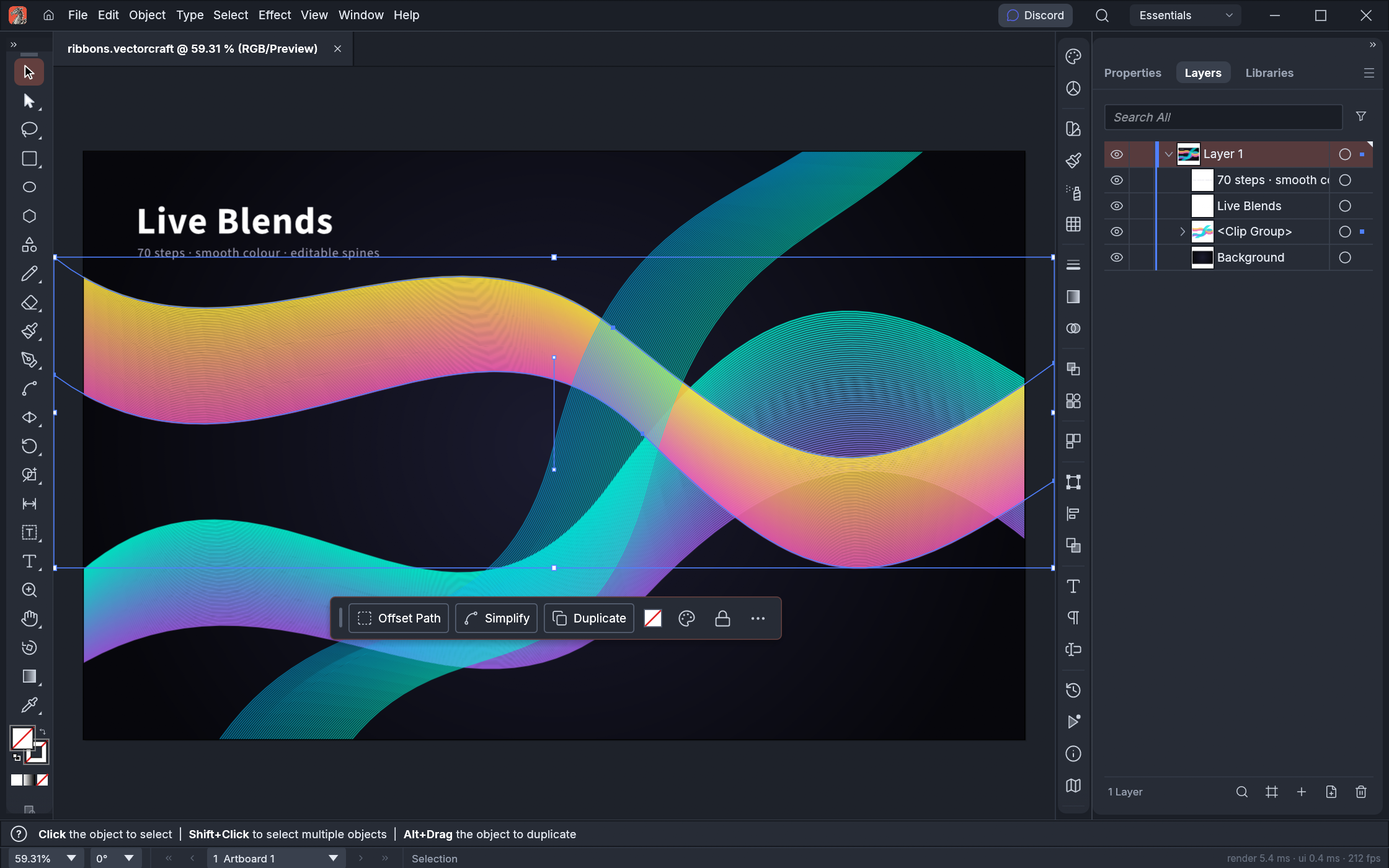
Task: Select the Eyedropper tool
Action: [x=29, y=705]
